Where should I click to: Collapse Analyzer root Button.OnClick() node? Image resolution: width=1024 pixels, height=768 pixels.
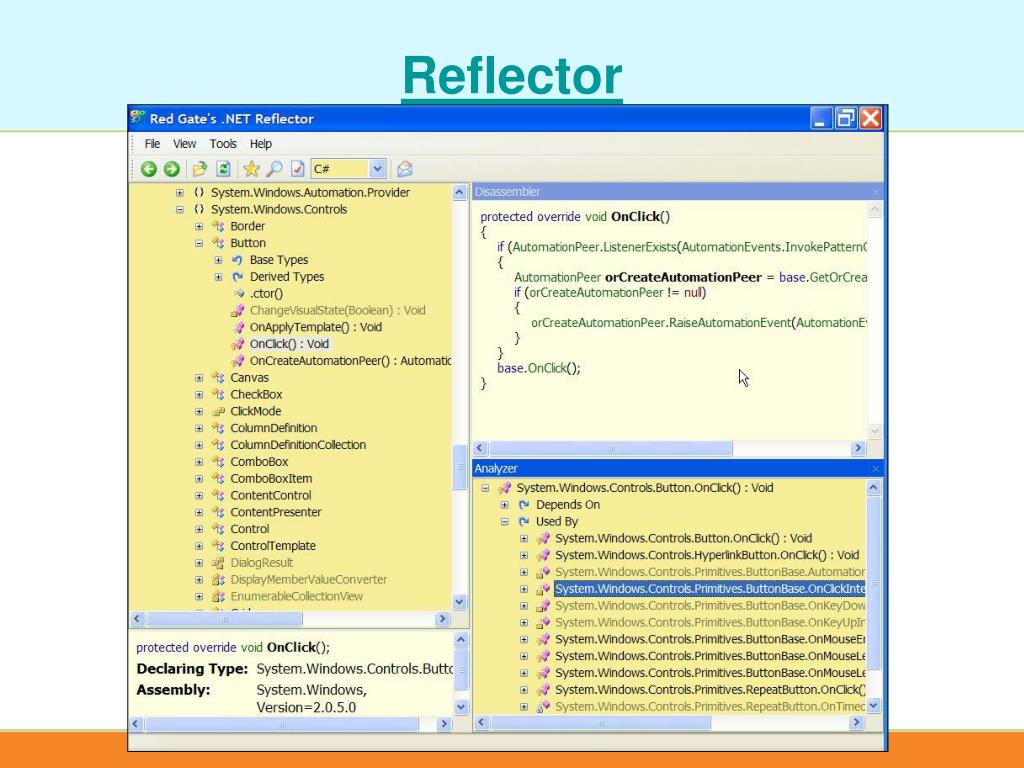485,488
